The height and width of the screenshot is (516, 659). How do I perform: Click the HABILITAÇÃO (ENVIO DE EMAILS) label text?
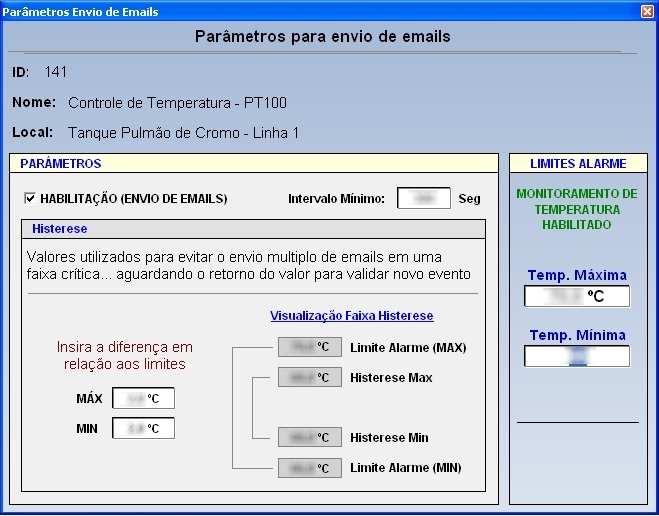(134, 198)
